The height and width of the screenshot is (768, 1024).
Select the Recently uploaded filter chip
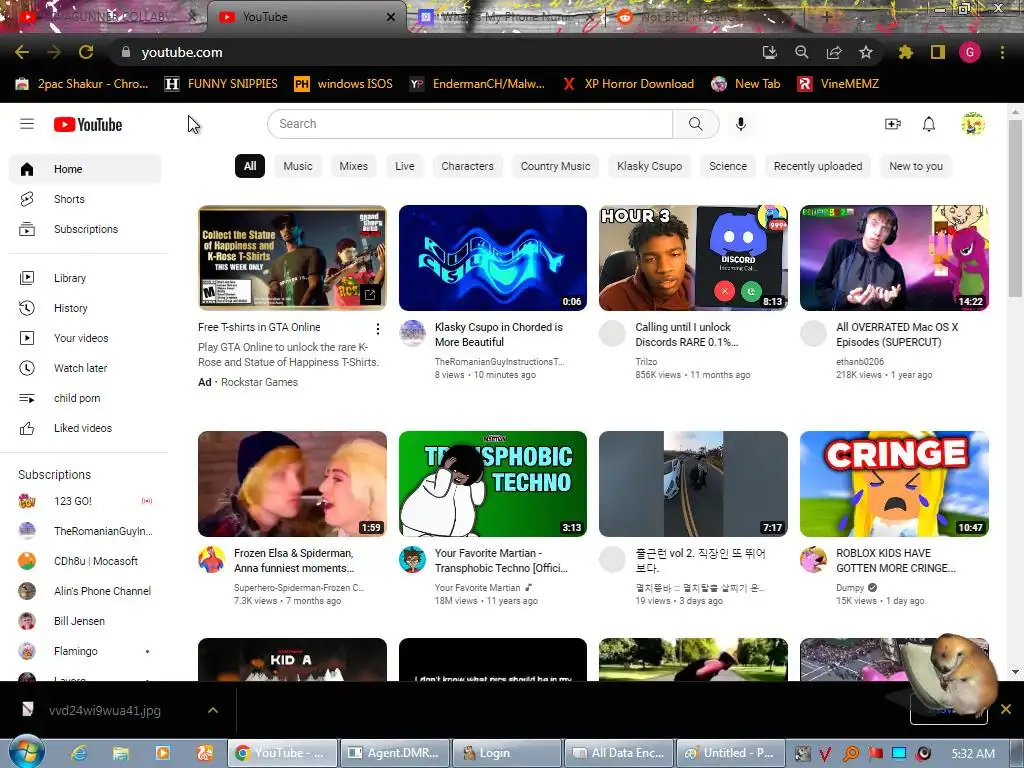pos(818,166)
